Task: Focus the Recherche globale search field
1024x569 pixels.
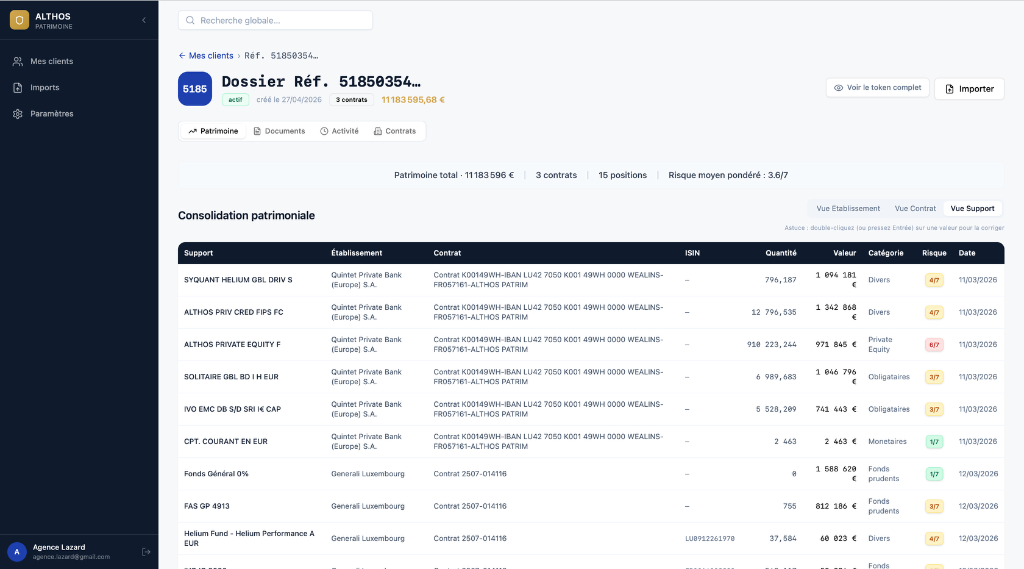Action: click(x=275, y=20)
